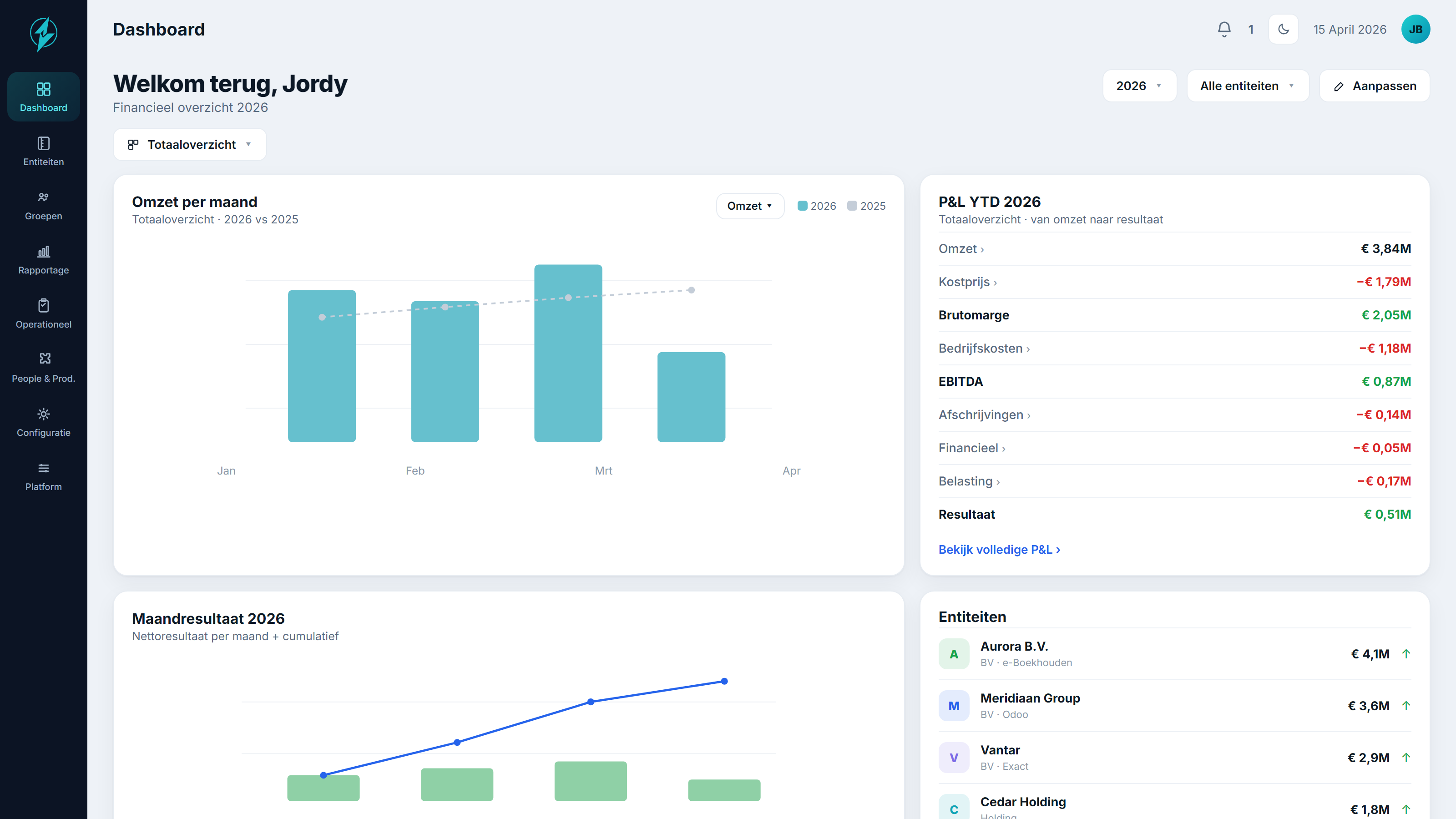Image resolution: width=1456 pixels, height=819 pixels.
Task: Click the Bekijk volledige P&L link
Action: click(x=999, y=549)
